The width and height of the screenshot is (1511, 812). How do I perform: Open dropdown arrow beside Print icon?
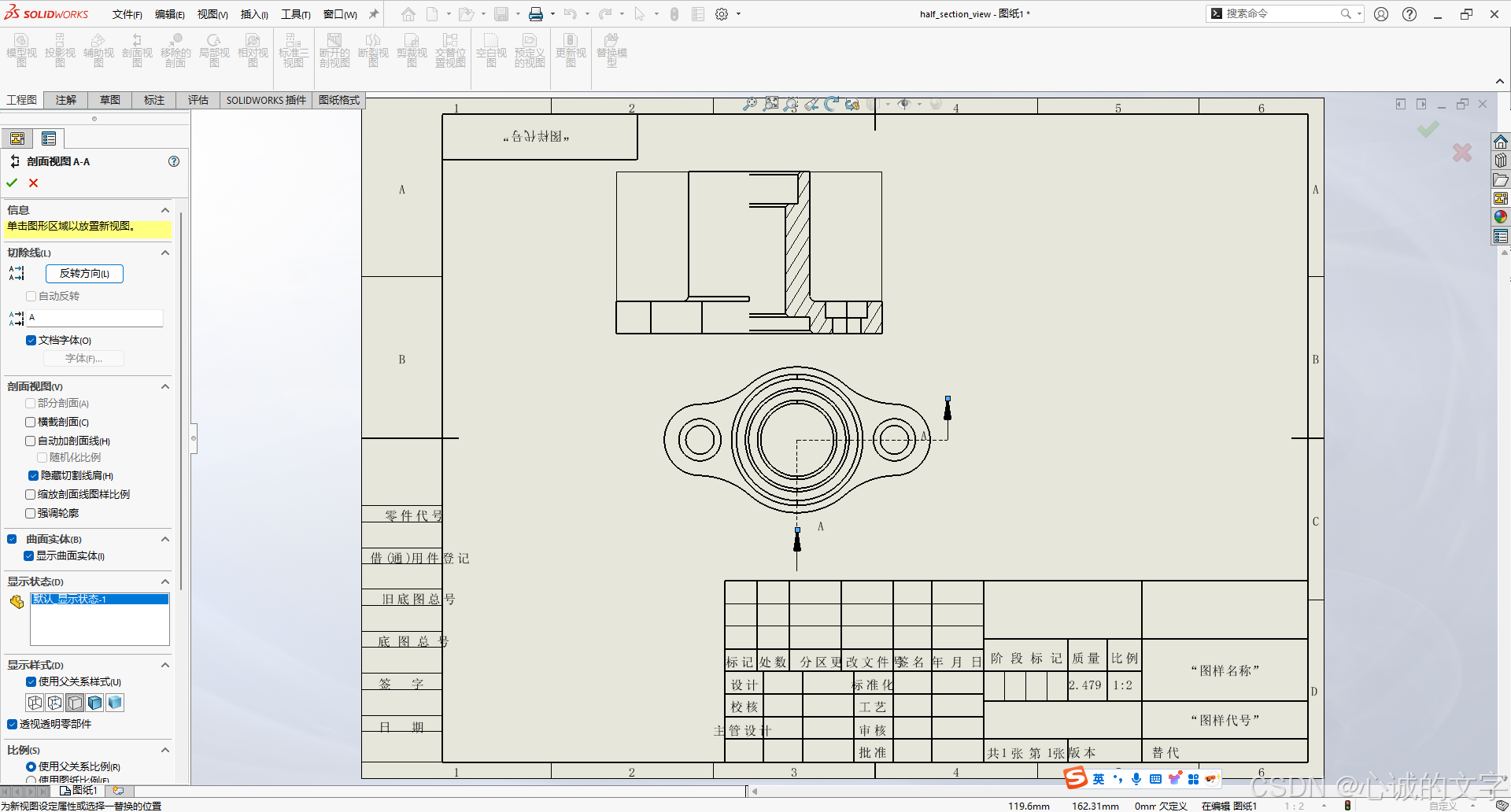(x=552, y=14)
